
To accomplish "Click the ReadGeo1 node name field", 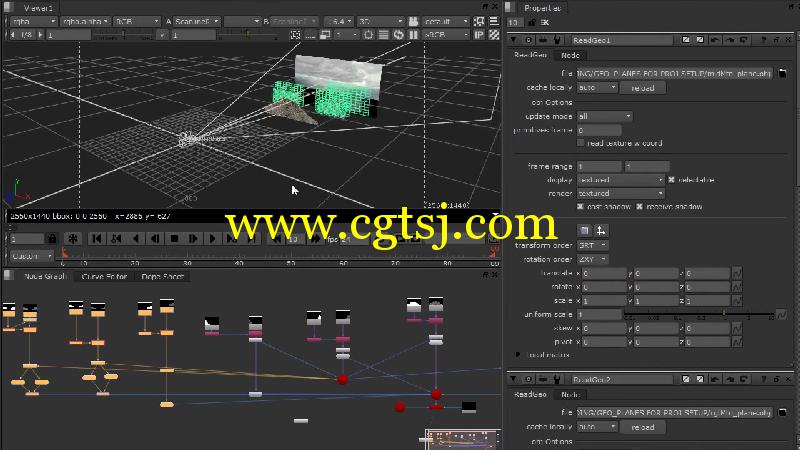I will (621, 40).
